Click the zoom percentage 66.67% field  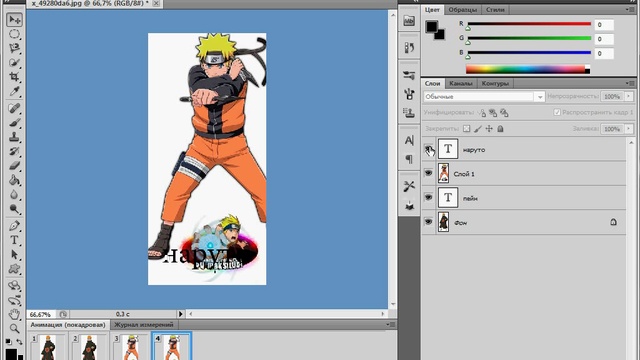coord(40,314)
